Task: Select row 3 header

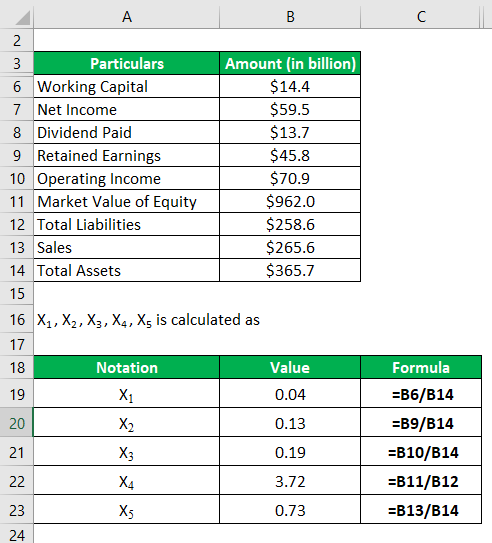Action: coord(17,63)
